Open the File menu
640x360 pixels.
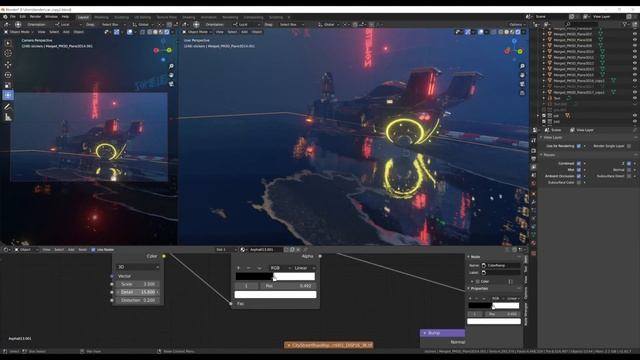(13, 17)
